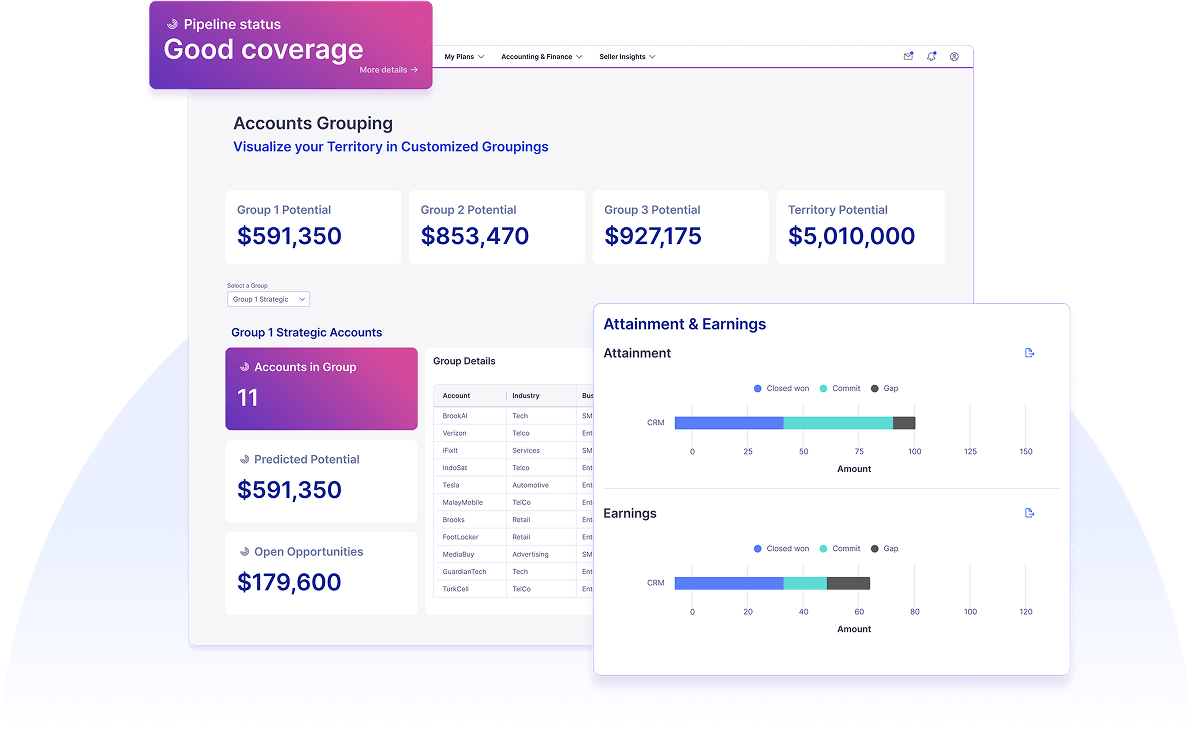Open the My Plans menu

click(x=464, y=56)
